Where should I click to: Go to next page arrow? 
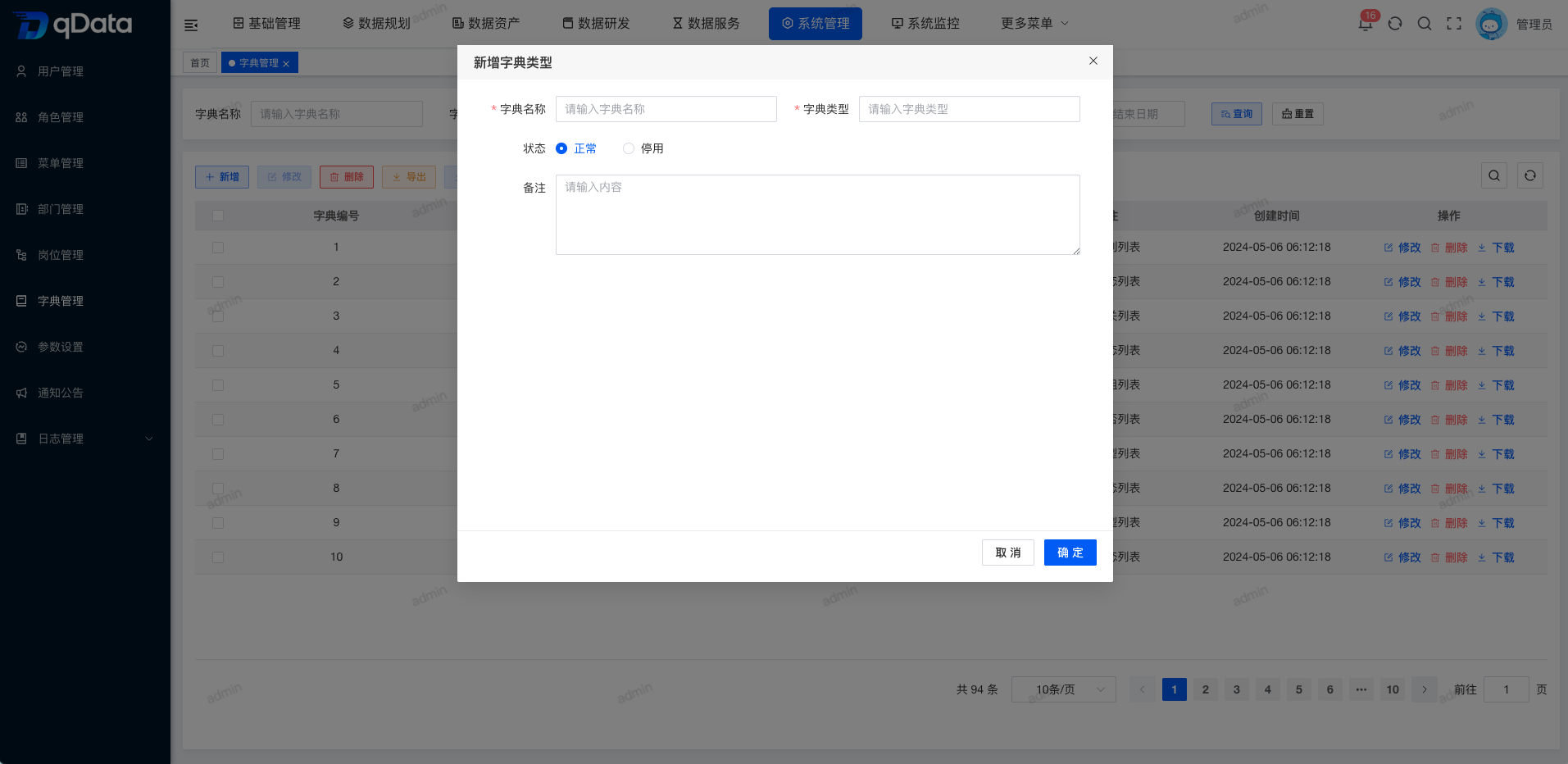1425,689
